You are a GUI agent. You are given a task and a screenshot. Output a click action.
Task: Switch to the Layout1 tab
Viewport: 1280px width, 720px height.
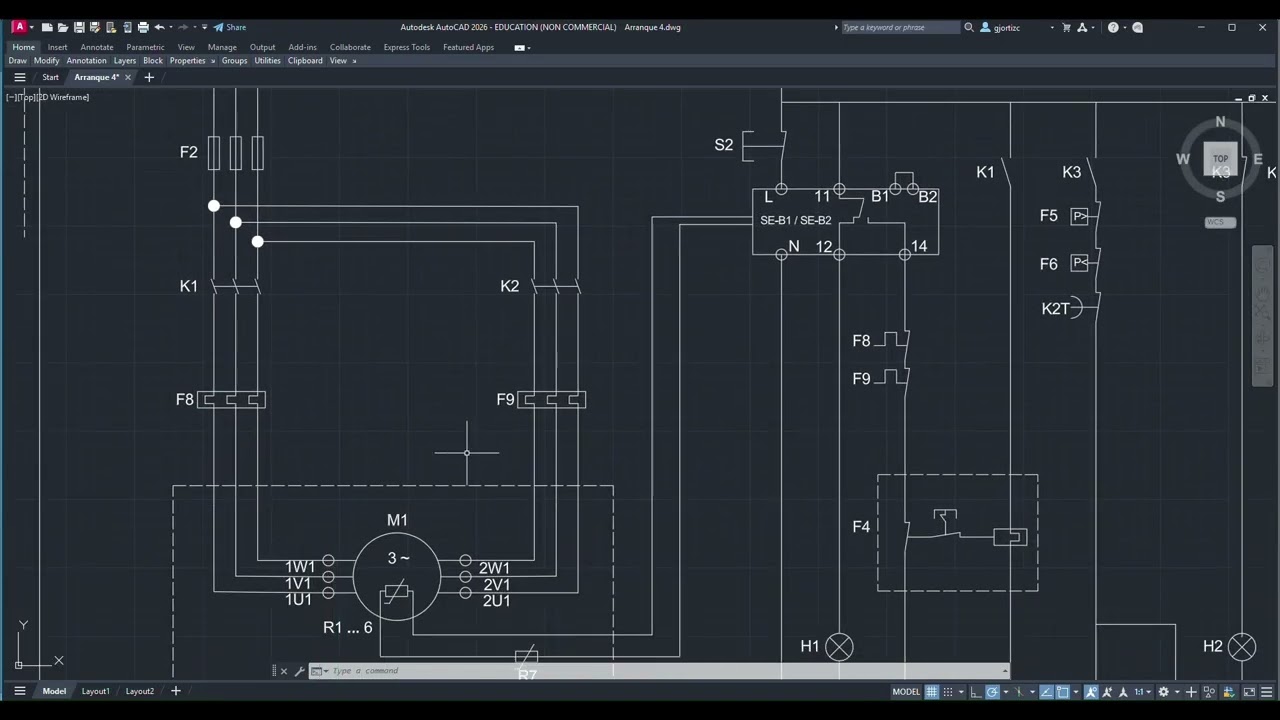point(95,691)
